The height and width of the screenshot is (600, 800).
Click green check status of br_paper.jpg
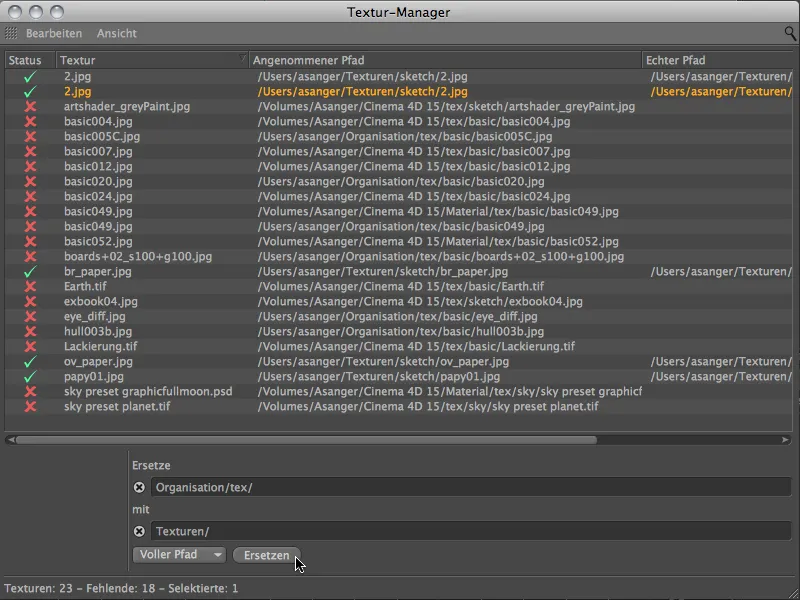tap(30, 271)
